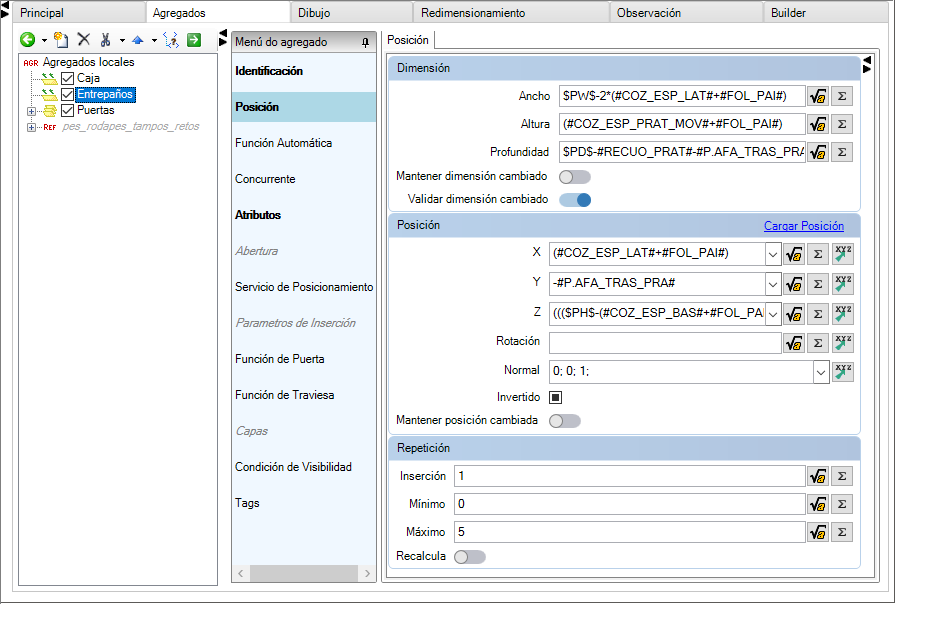Click the blue up arrow icon
Image resolution: width=930 pixels, height=625 pixels.
coord(138,40)
